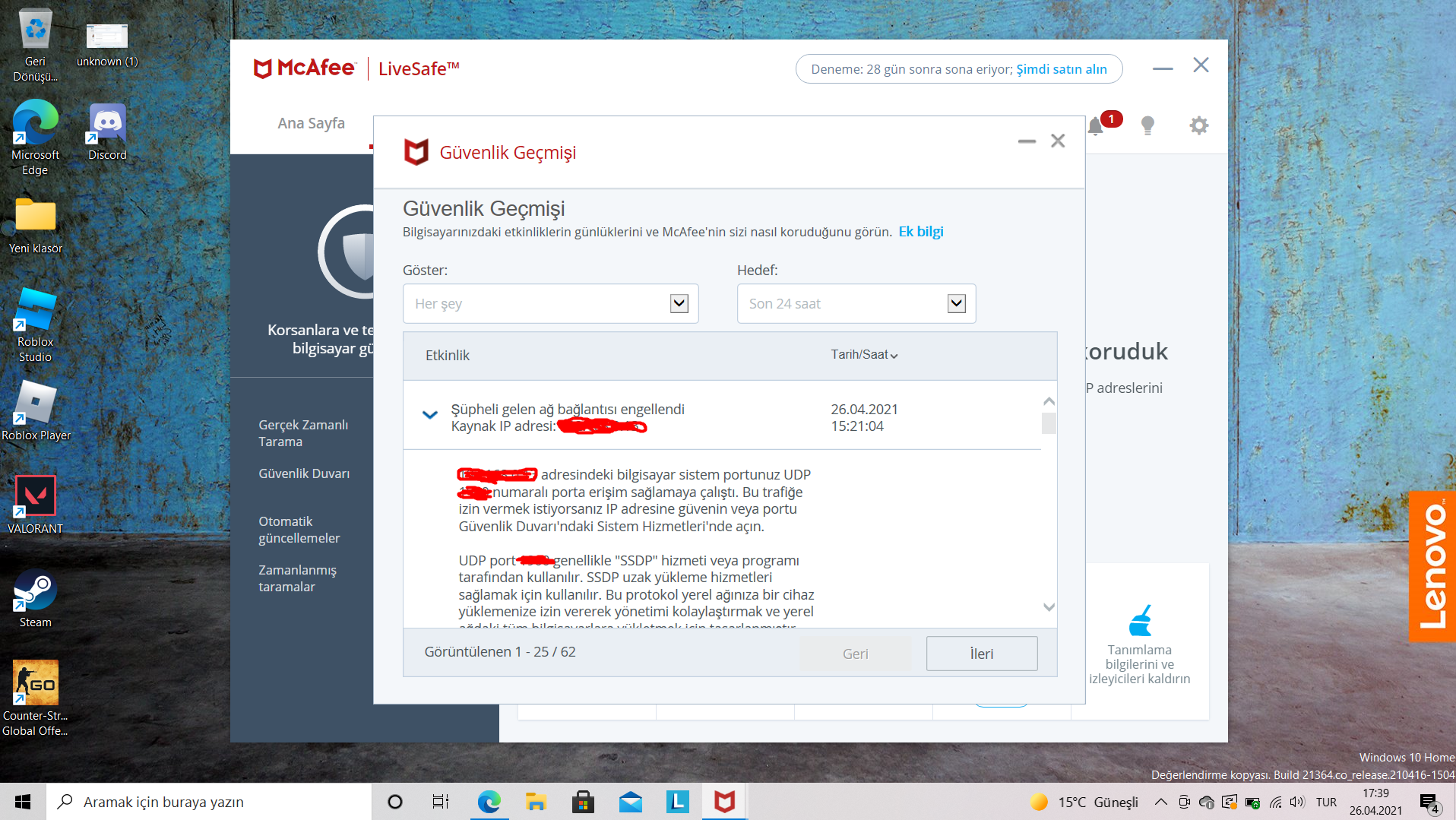
Task: Open the Action Center notifications icon
Action: tap(1429, 803)
